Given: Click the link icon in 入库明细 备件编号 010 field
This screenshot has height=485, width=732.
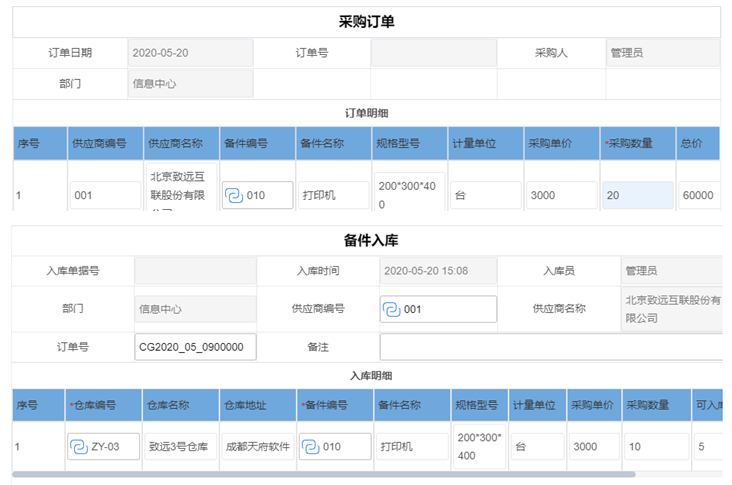Looking at the screenshot, I should point(310,447).
